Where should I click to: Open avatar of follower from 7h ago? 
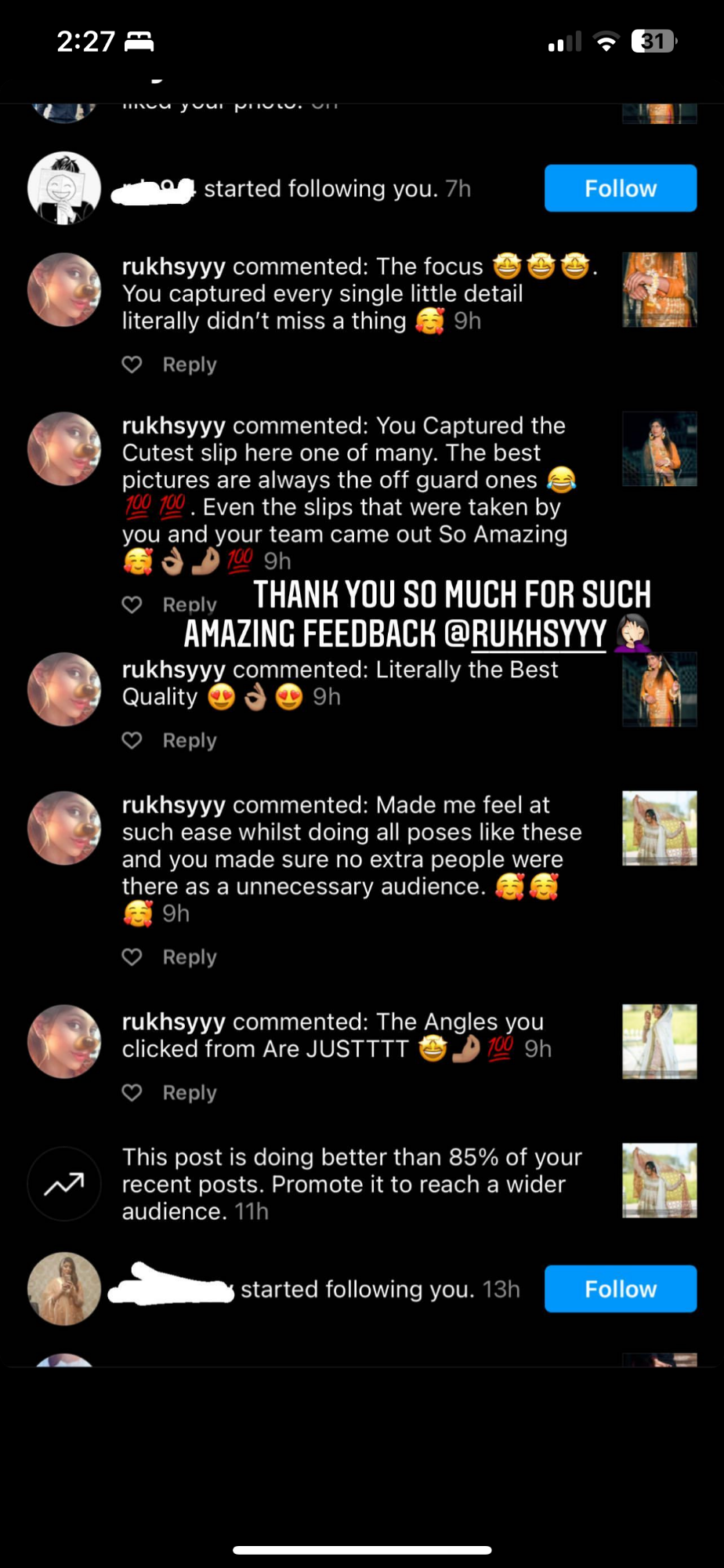point(64,188)
